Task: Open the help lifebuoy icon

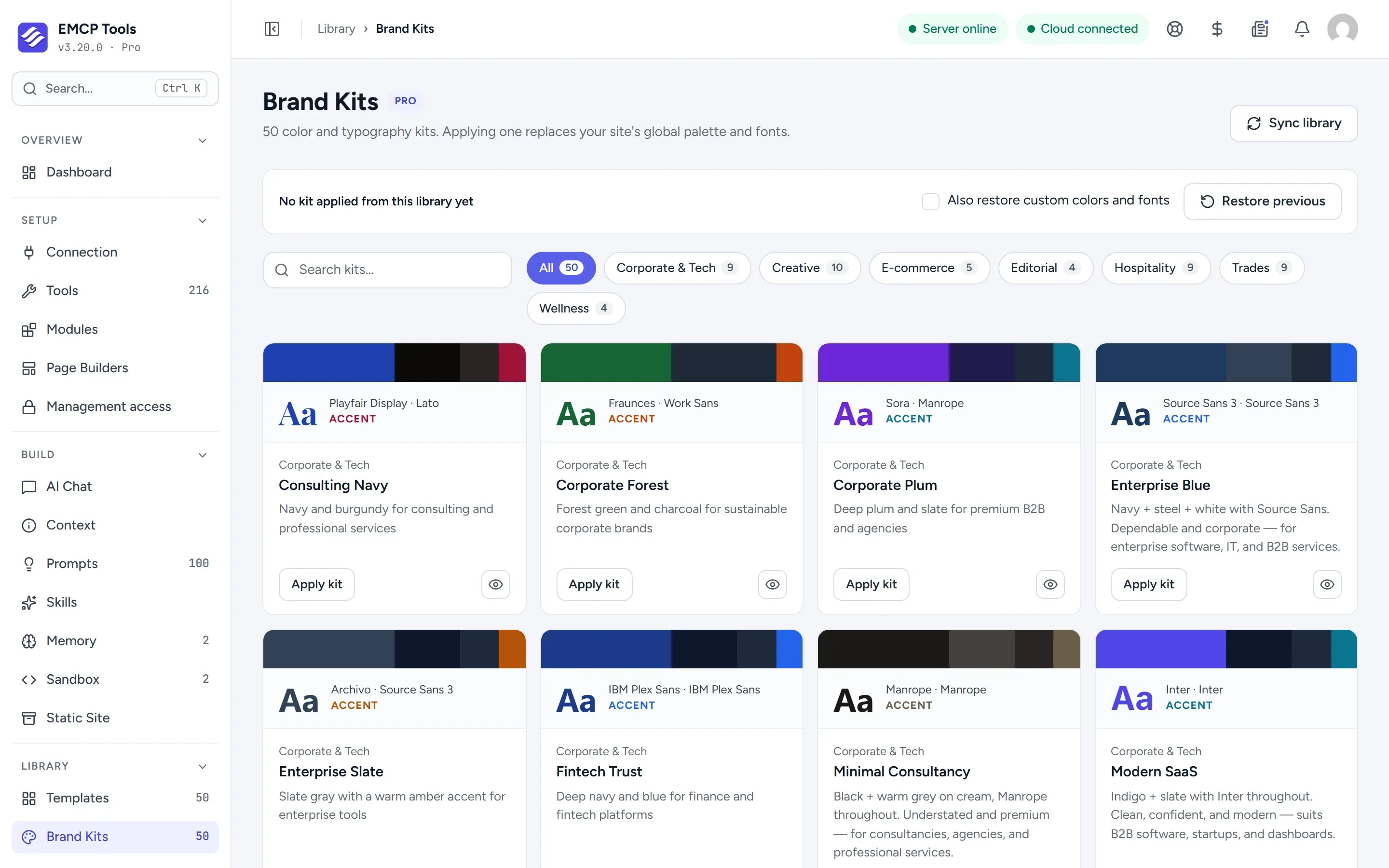Action: click(x=1174, y=29)
